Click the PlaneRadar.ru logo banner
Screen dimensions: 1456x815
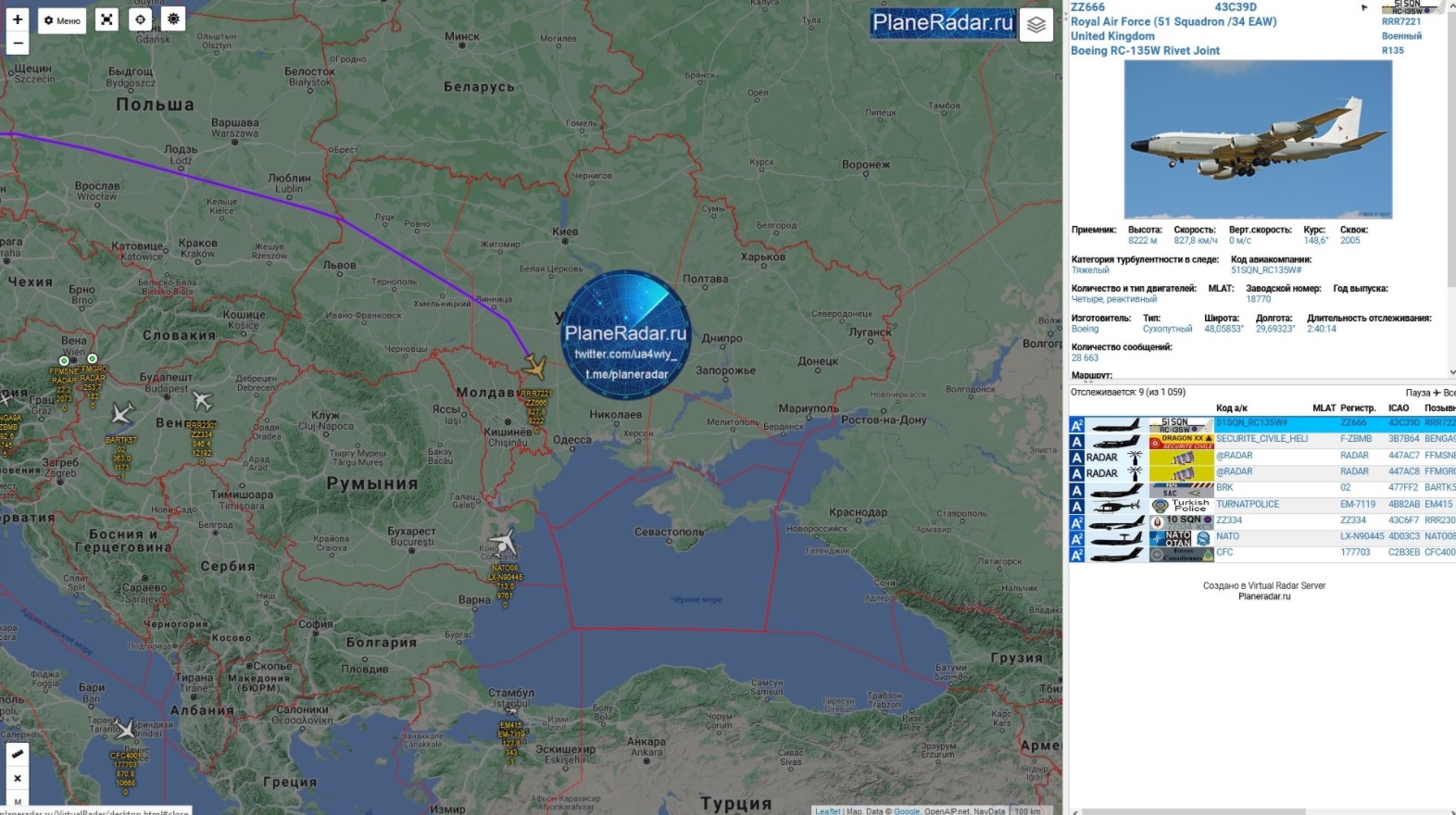coord(942,23)
